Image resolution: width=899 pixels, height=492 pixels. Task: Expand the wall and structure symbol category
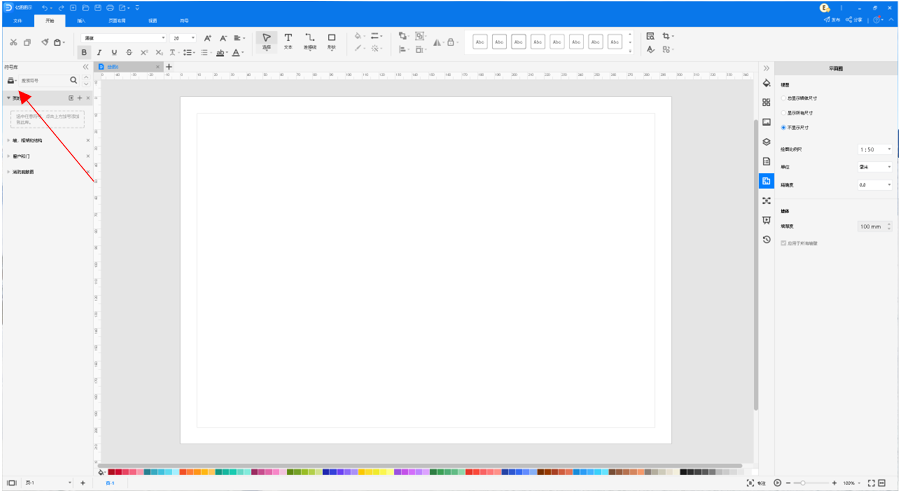coord(9,141)
